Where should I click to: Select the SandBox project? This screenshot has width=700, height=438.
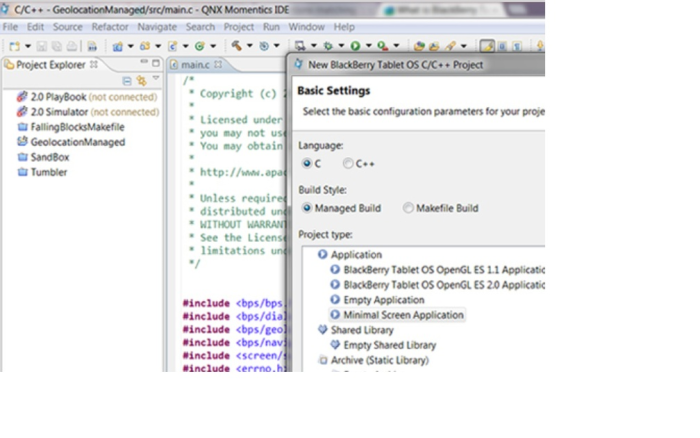point(43,157)
